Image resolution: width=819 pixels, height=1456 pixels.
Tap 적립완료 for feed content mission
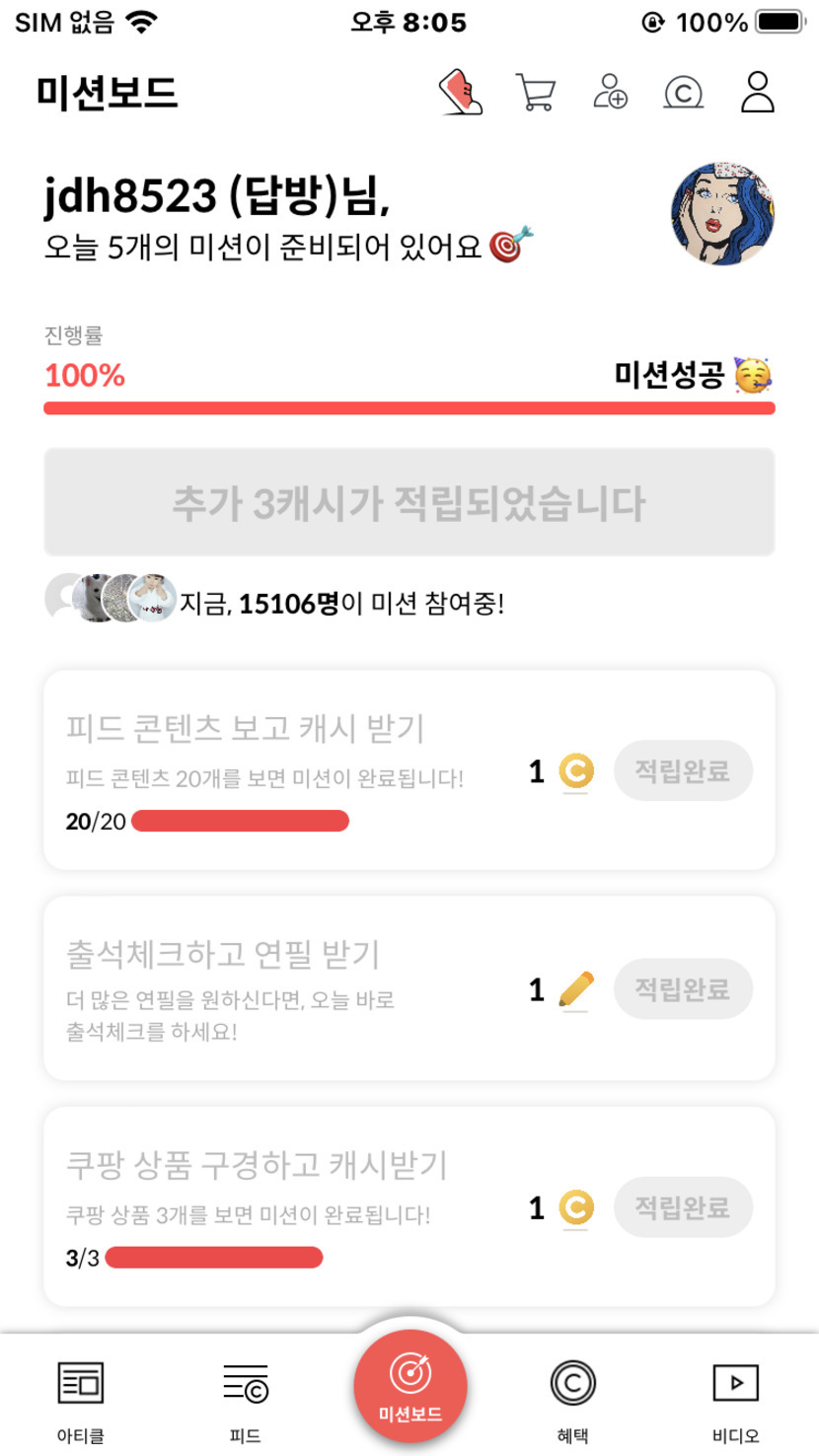pos(683,771)
